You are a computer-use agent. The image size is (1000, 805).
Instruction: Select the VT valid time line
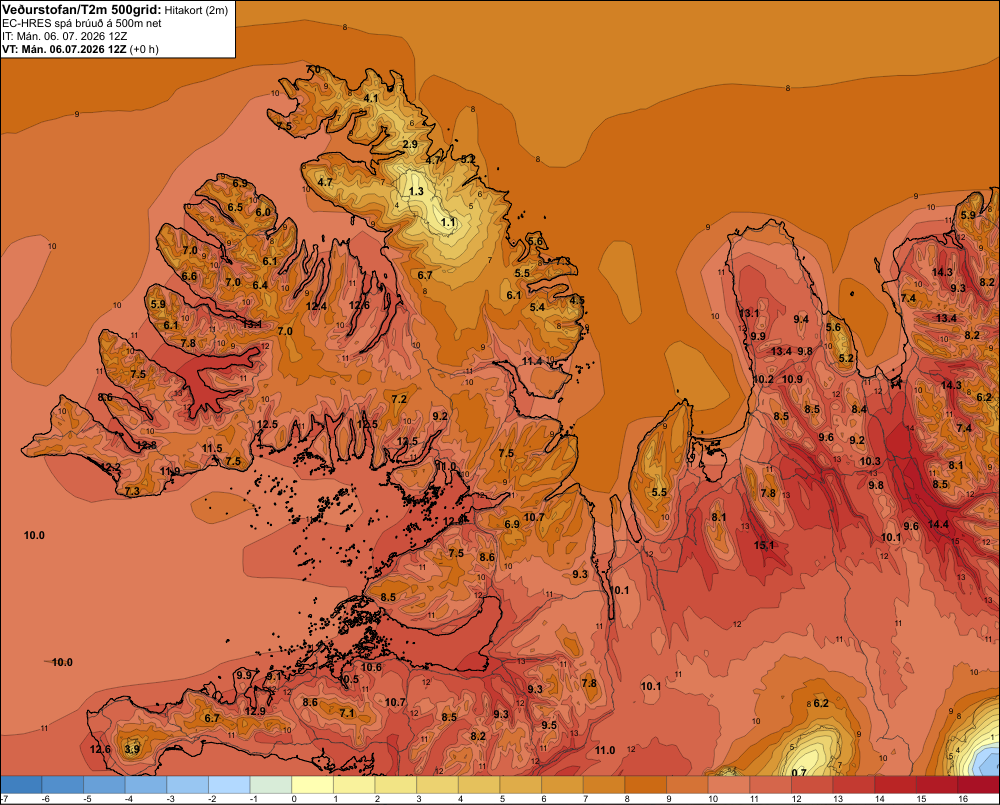click(80, 49)
